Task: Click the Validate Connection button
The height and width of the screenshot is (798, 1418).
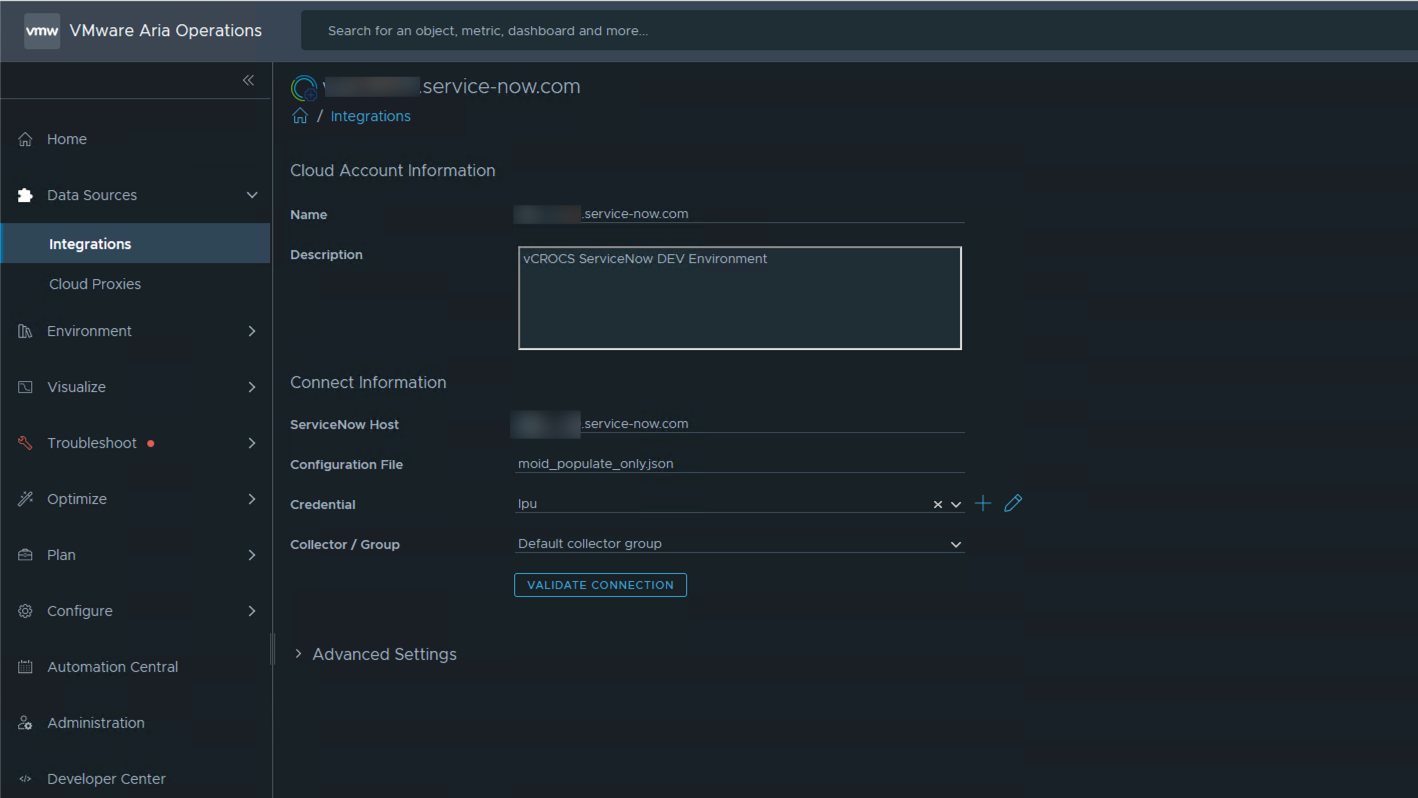Action: (600, 585)
